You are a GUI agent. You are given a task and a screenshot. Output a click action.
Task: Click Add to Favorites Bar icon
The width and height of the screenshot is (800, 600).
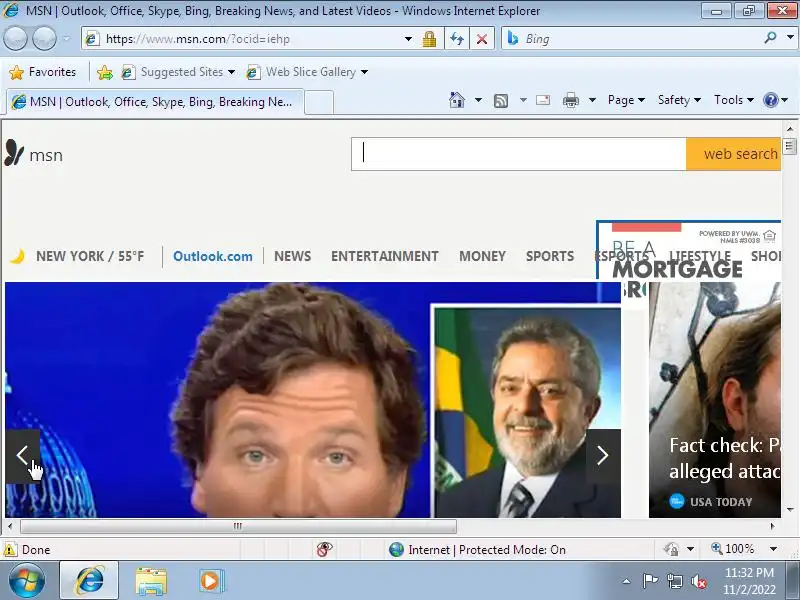click(105, 72)
